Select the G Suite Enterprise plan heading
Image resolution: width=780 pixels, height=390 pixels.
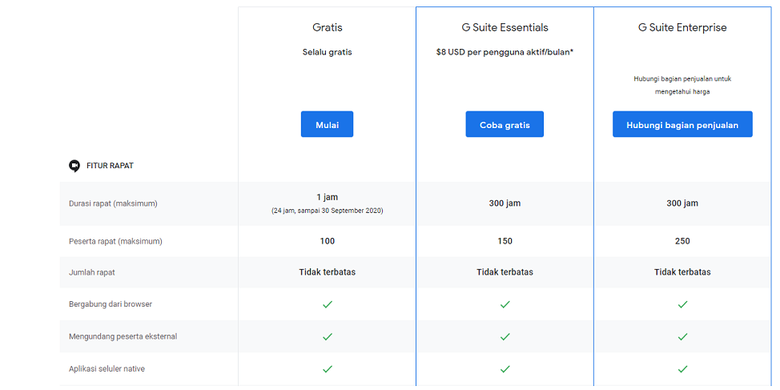pyautogui.click(x=682, y=27)
